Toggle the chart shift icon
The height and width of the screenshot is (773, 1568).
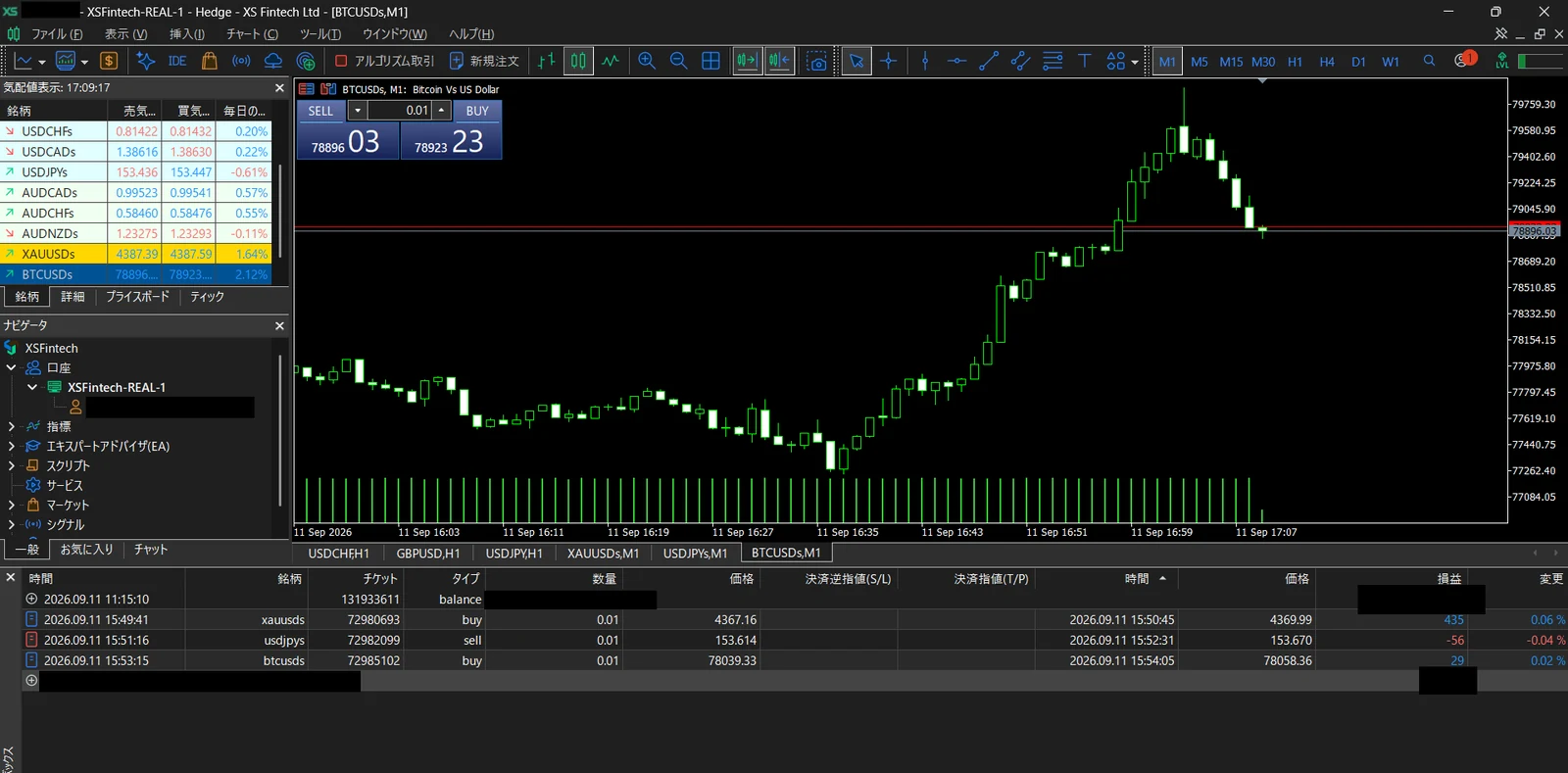779,61
